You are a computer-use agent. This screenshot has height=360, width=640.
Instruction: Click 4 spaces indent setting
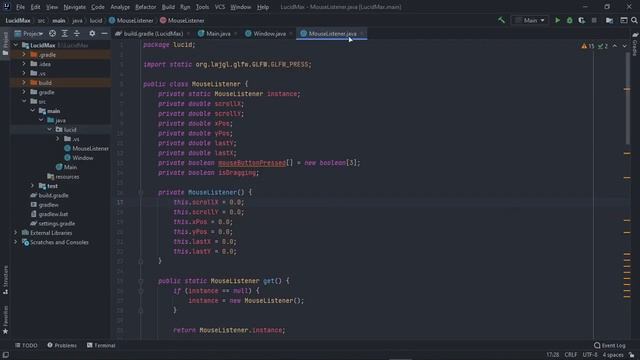(x=613, y=355)
